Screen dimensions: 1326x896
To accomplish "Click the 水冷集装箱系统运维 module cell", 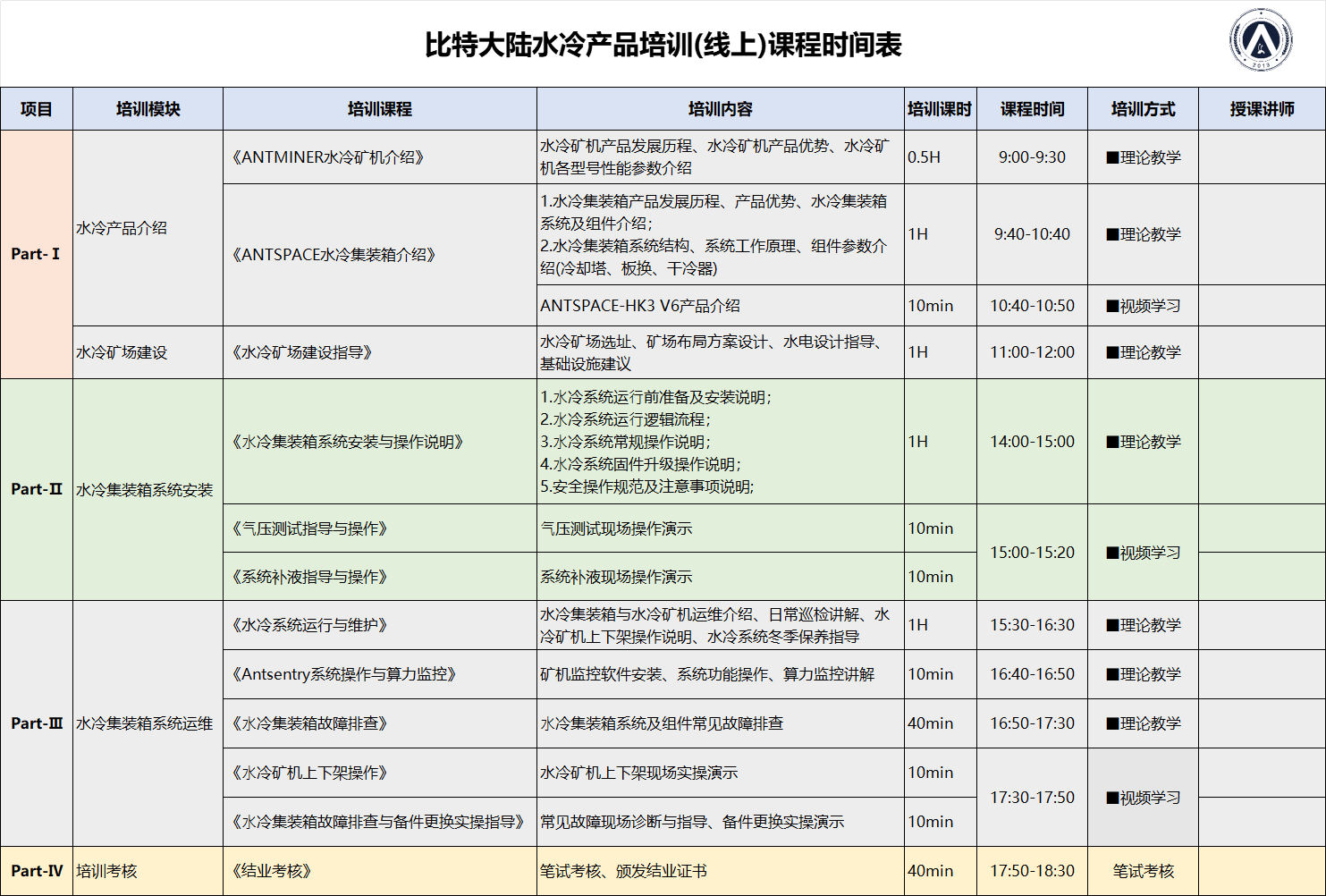I will tap(148, 723).
